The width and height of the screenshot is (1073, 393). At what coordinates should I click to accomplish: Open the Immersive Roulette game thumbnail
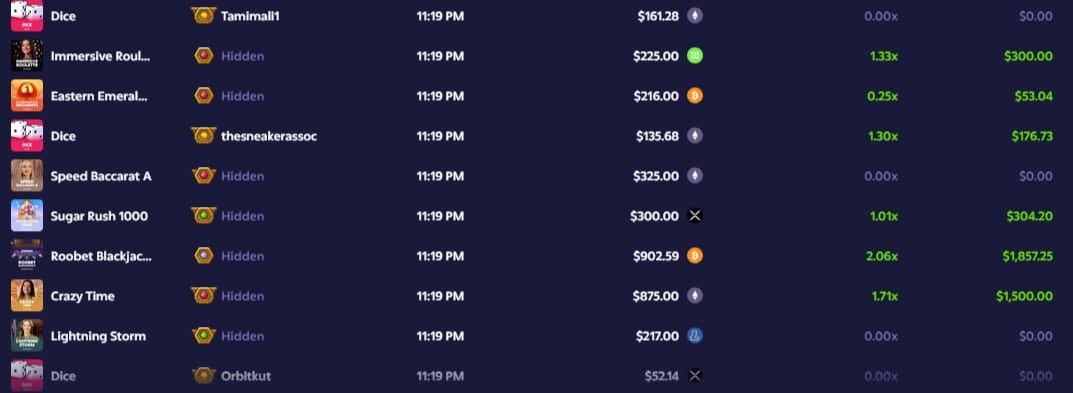pyautogui.click(x=27, y=55)
